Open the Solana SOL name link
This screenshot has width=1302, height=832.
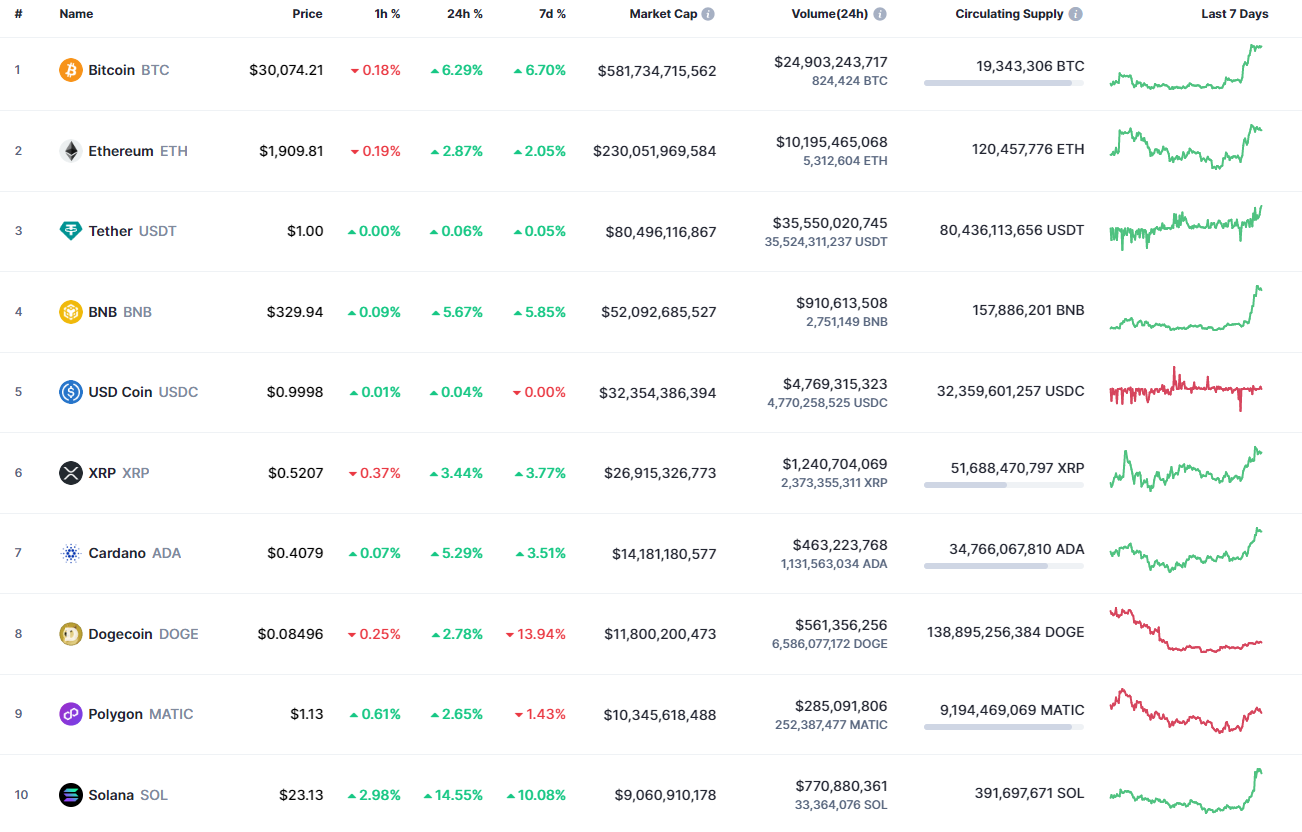pos(113,794)
